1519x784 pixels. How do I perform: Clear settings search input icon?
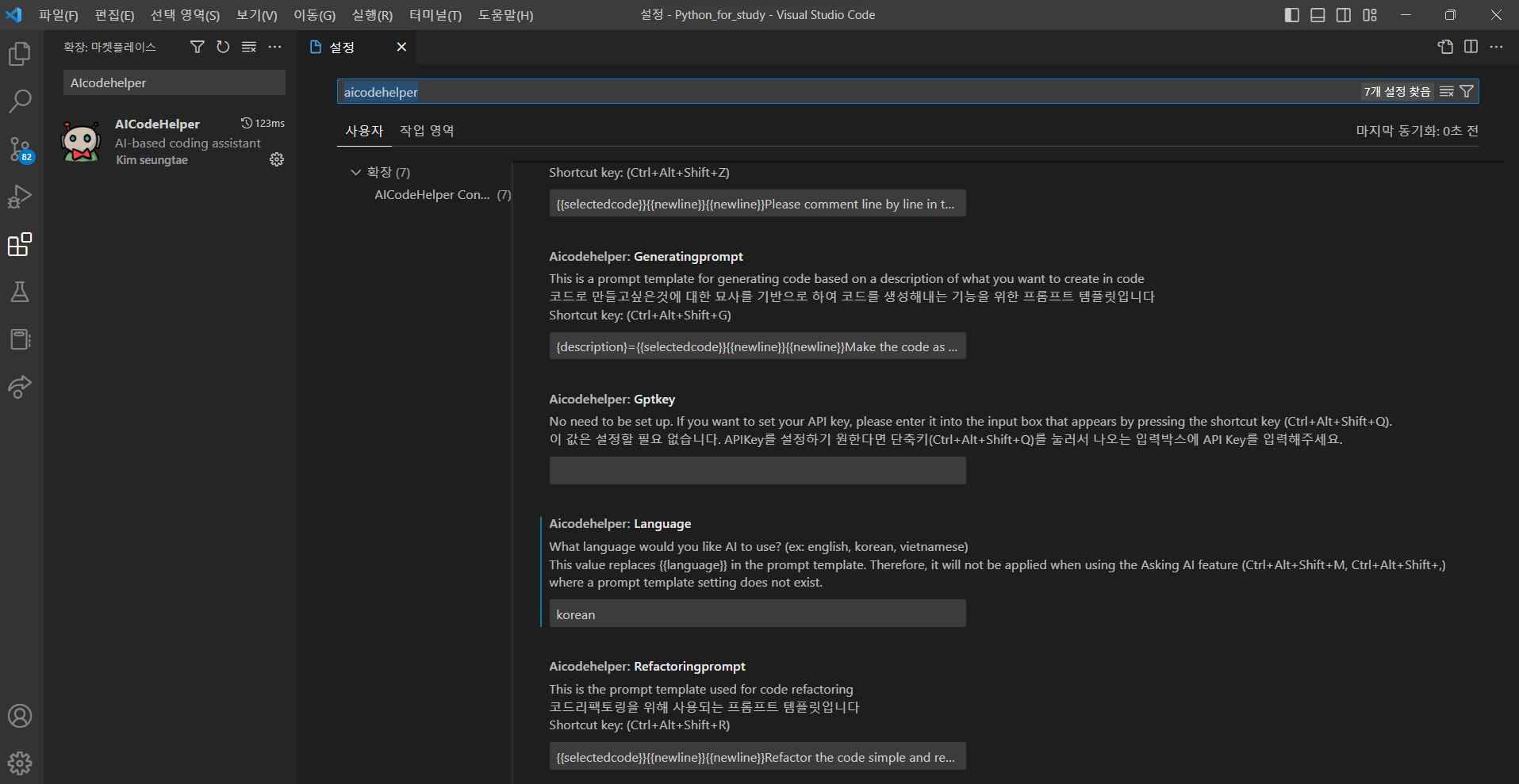click(1447, 91)
